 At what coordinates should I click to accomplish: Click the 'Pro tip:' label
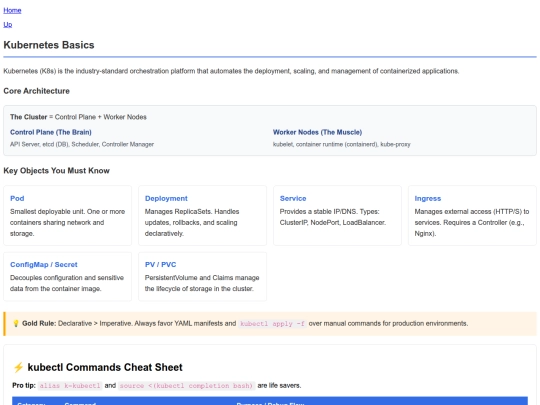pos(24,386)
